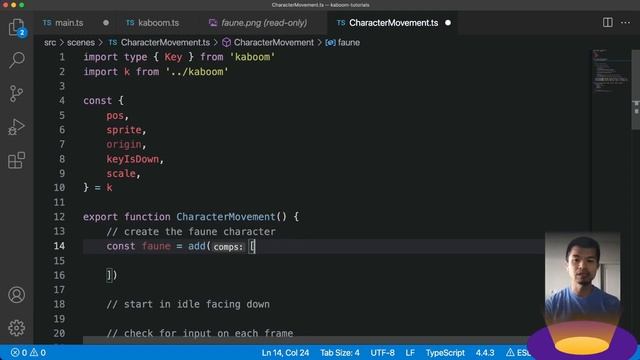The image size is (640, 360).
Task: Open the Search view icon
Action: (x=17, y=60)
